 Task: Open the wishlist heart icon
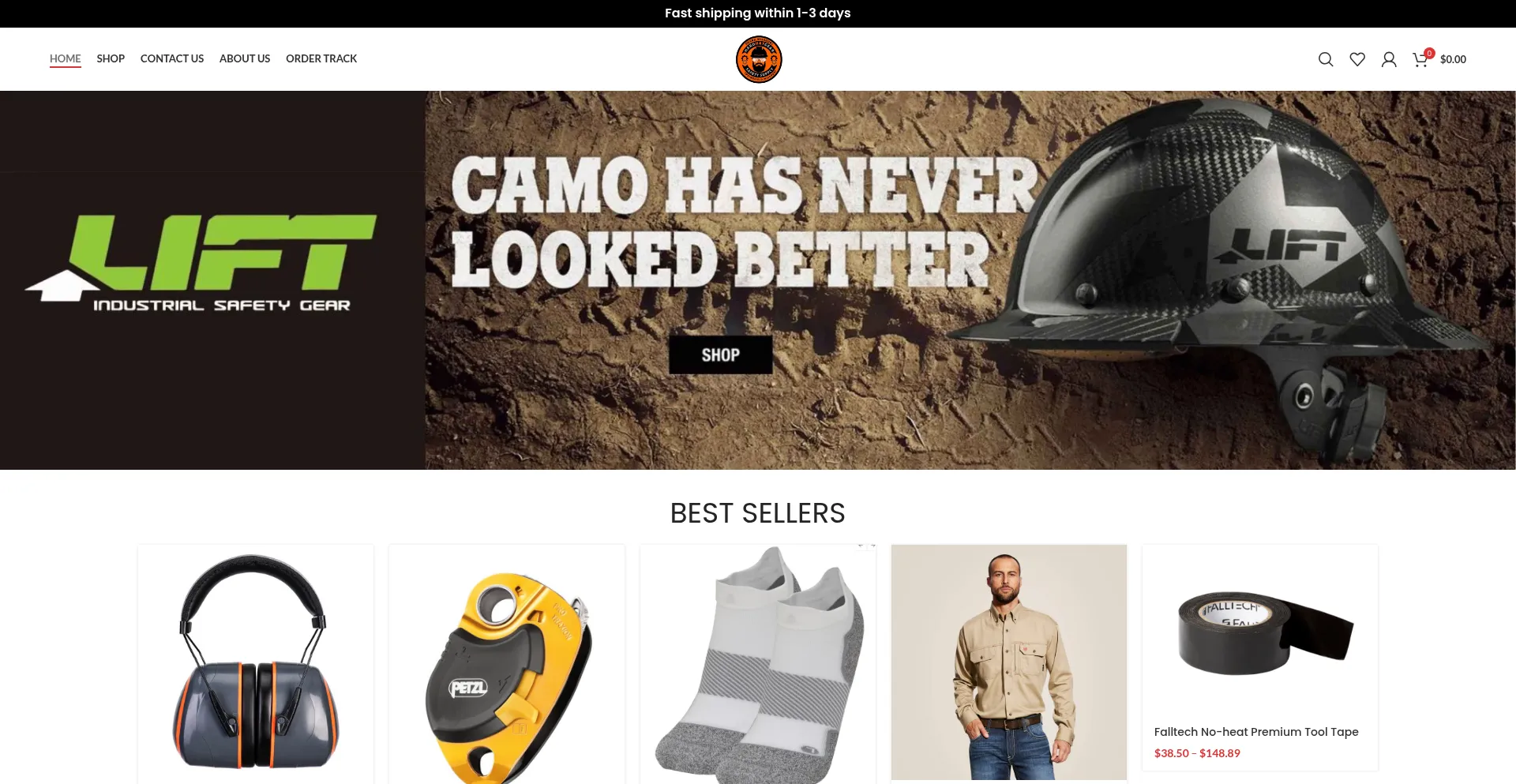point(1357,59)
